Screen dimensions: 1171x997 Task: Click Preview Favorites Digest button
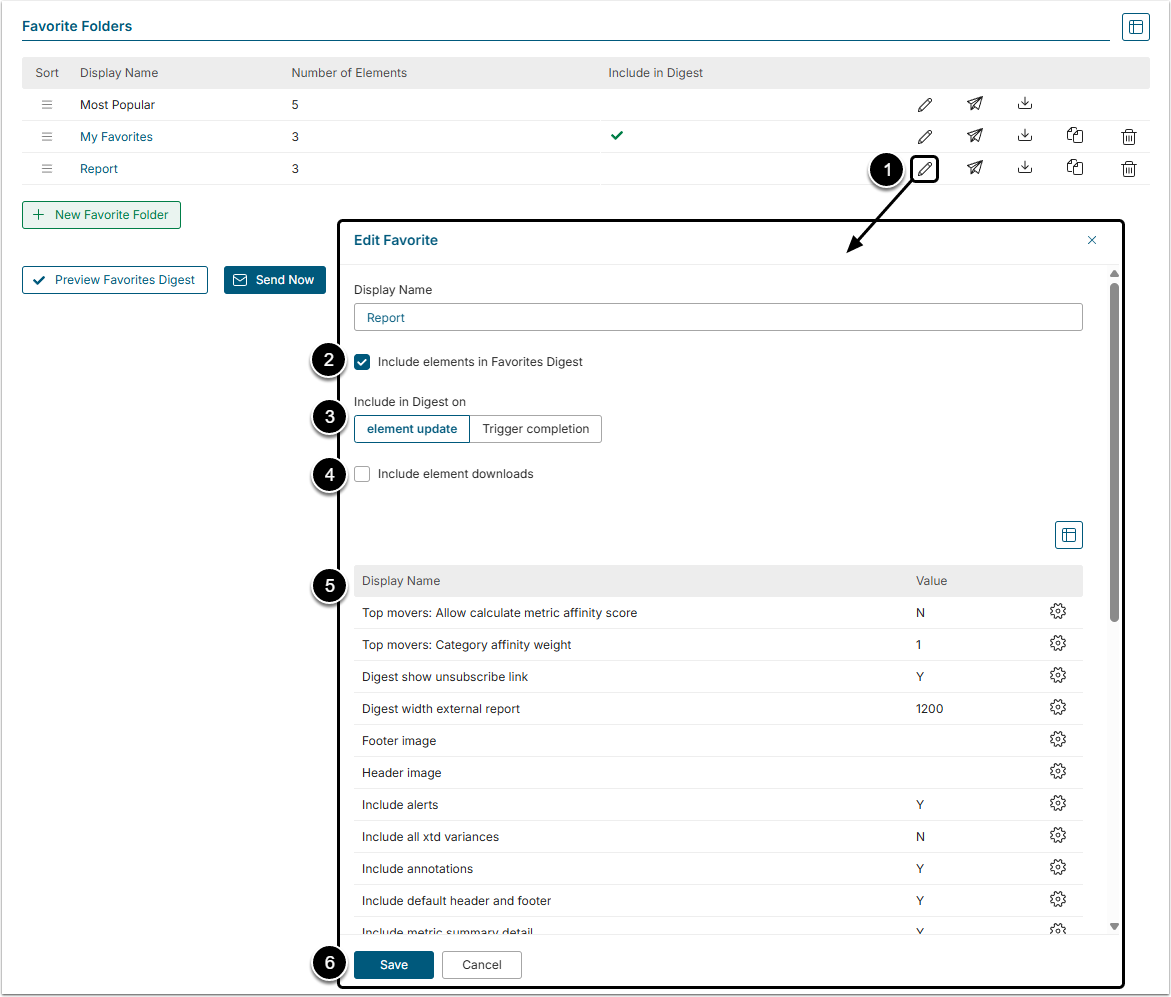coord(115,280)
